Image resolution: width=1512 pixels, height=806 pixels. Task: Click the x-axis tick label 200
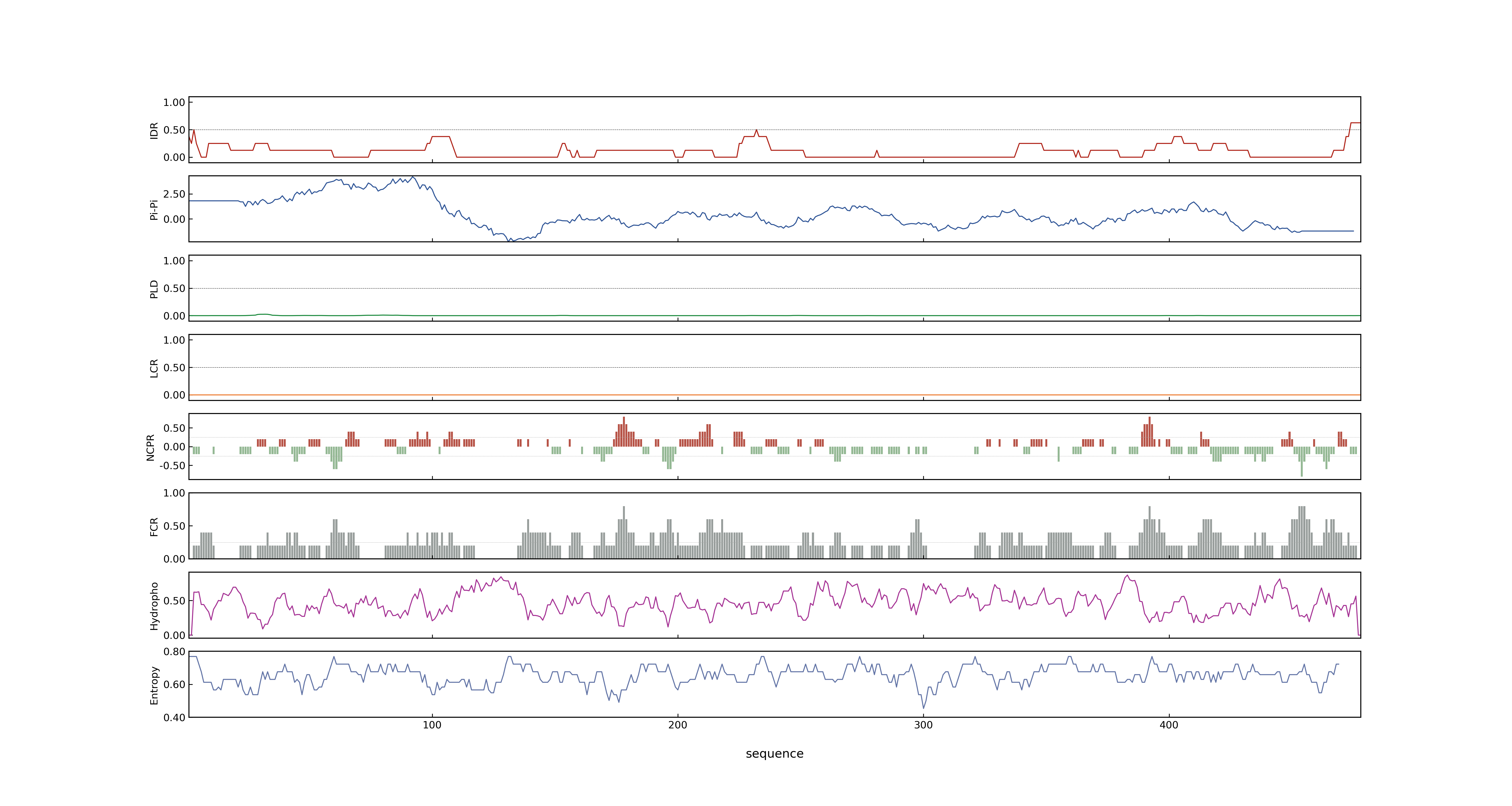pyautogui.click(x=677, y=725)
